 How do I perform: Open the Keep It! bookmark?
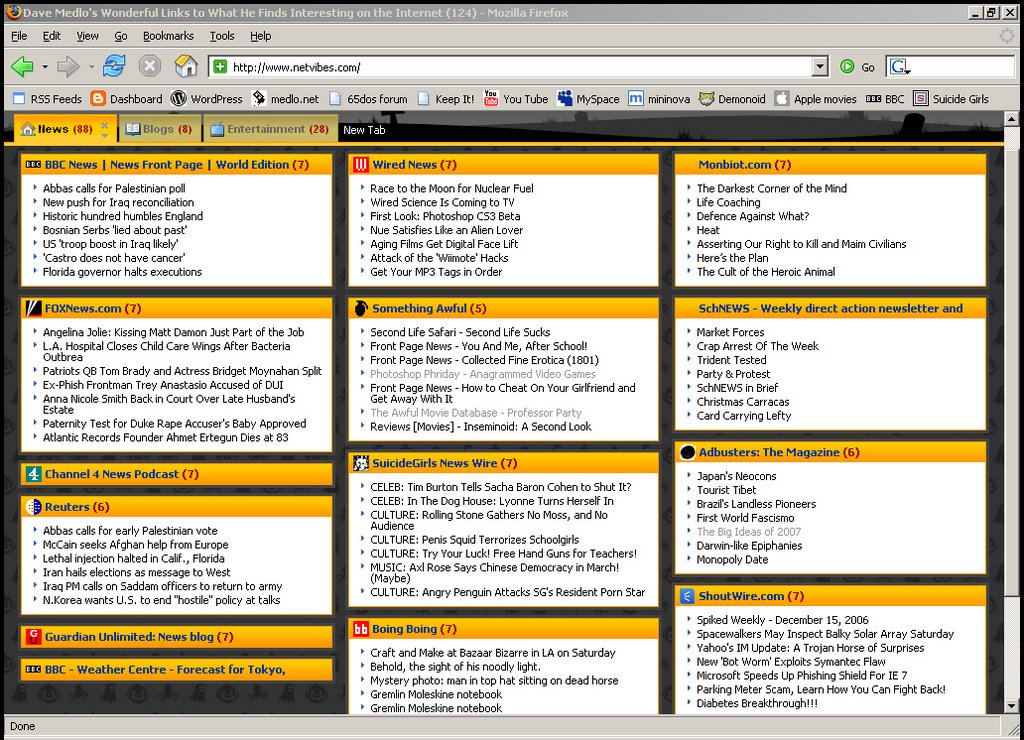[446, 99]
